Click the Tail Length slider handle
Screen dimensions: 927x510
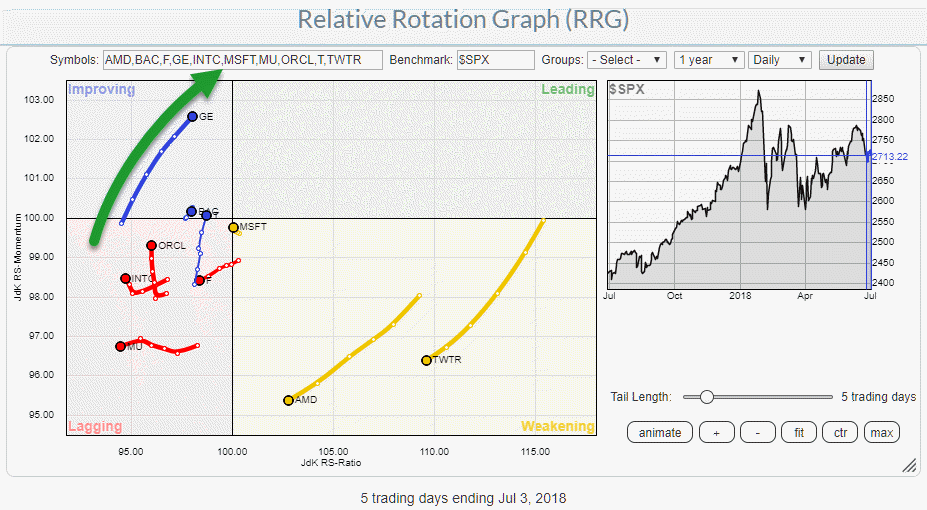706,397
